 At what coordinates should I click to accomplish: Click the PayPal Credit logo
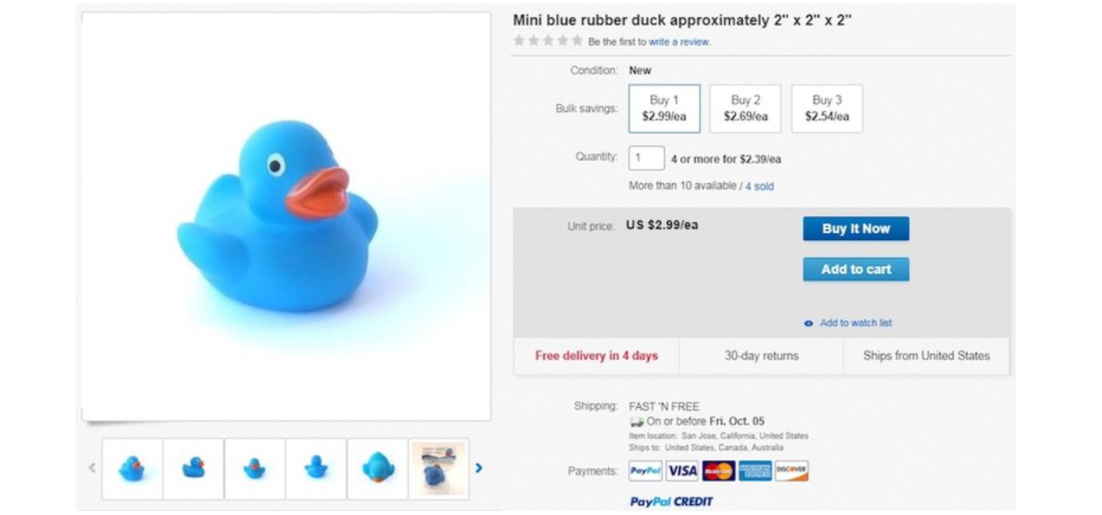pos(671,502)
